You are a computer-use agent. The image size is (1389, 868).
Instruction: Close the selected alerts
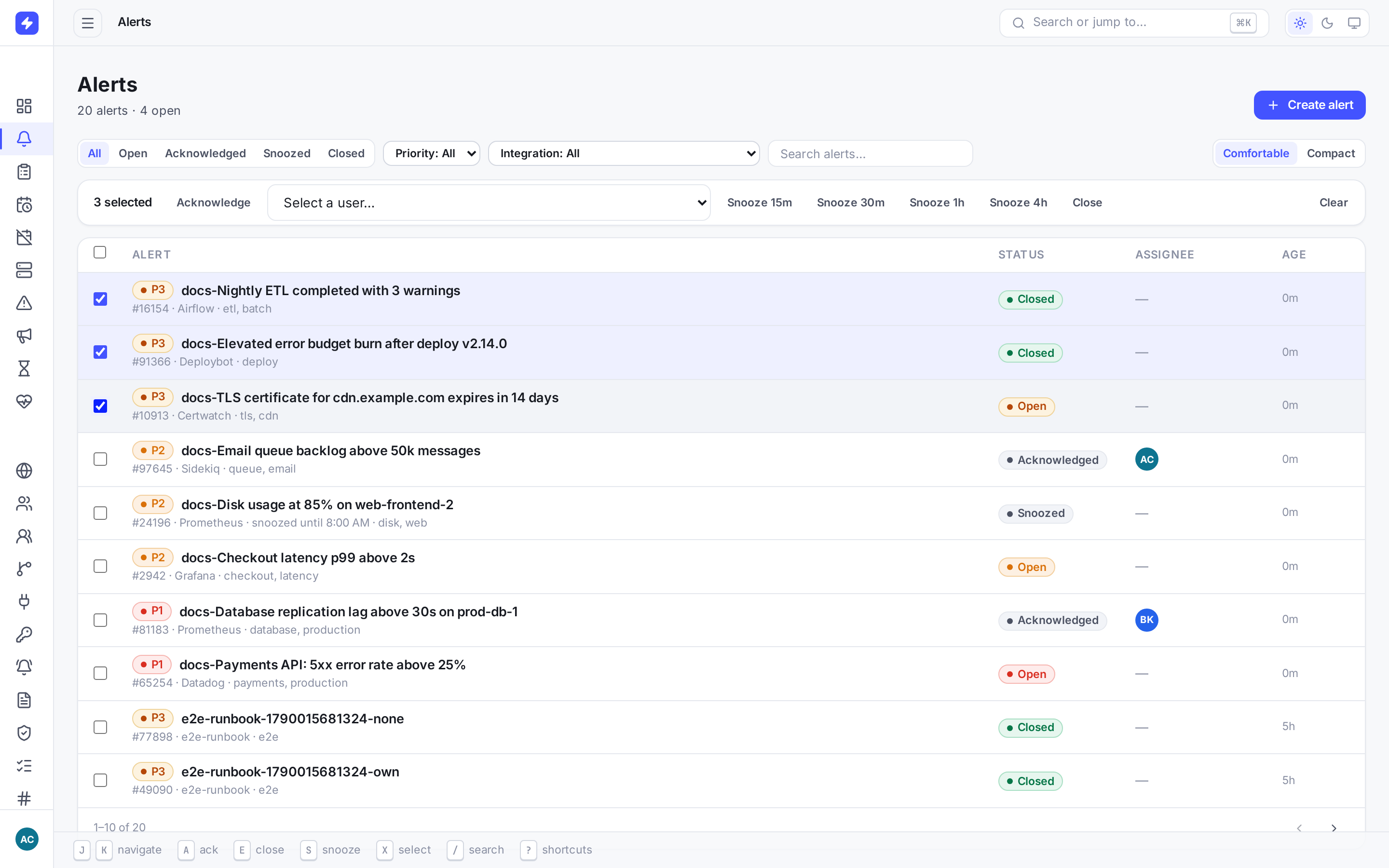[x=1087, y=203]
